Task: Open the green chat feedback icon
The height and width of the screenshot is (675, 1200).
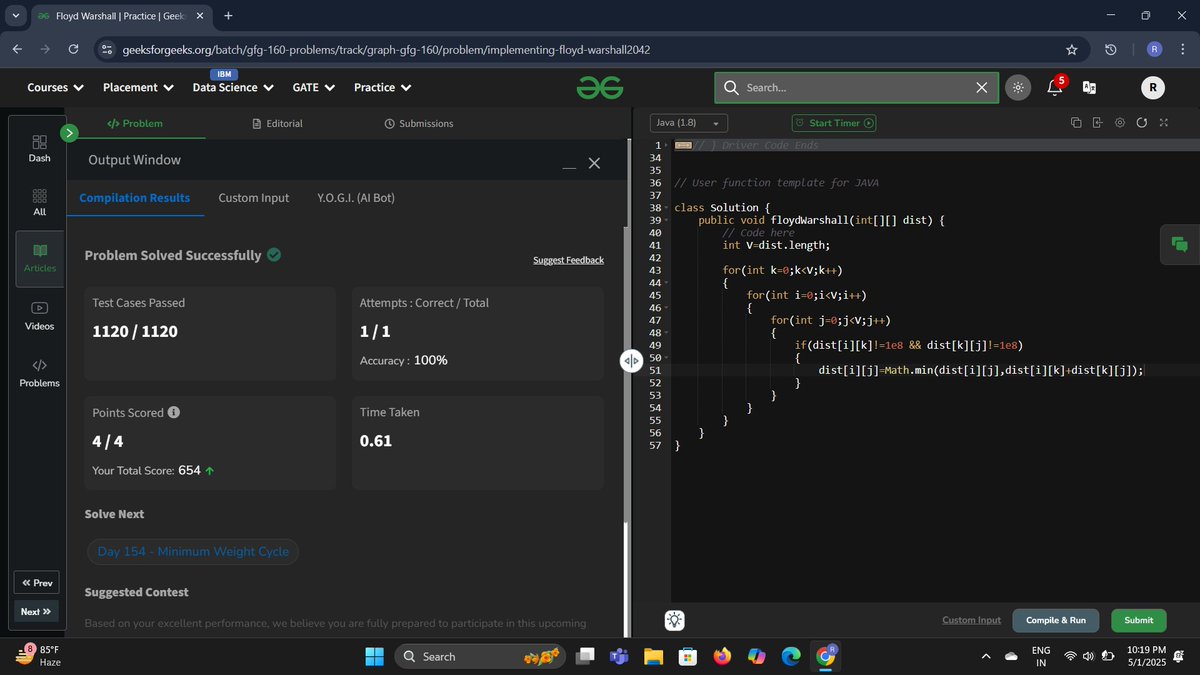Action: coord(1179,244)
